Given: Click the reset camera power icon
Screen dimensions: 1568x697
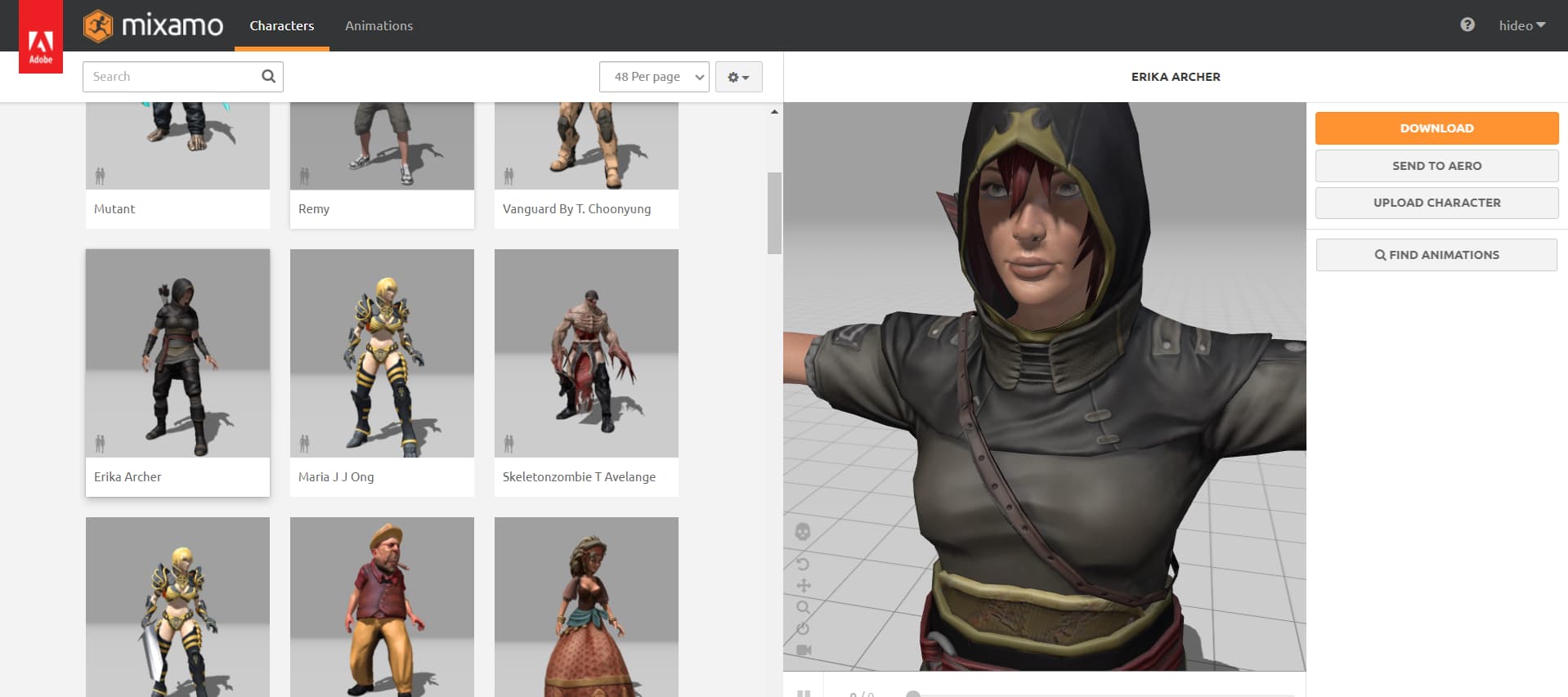Looking at the screenshot, I should coord(804,628).
